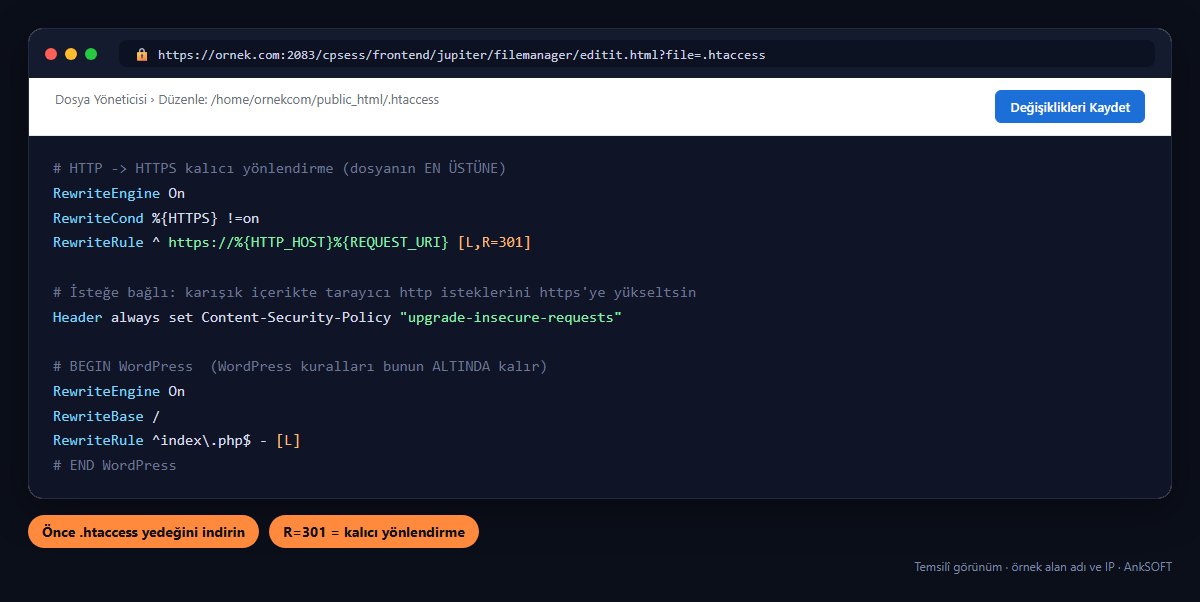This screenshot has height=602, width=1200.
Task: Click the RewriteRule ^index\.php$ - [L] line
Action: click(x=177, y=441)
